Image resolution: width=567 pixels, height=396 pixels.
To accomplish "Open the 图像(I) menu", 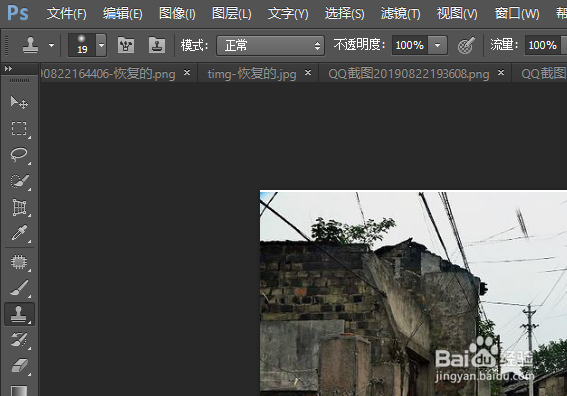I will [177, 14].
